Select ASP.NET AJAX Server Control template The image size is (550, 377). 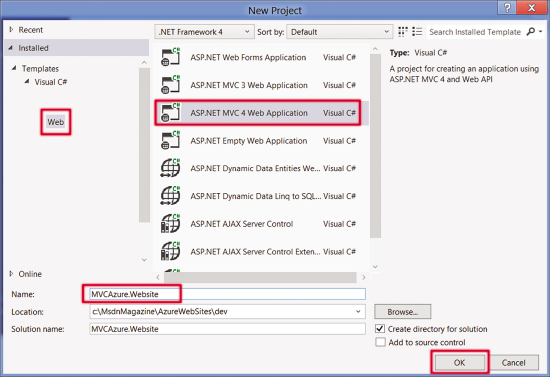(x=262, y=223)
